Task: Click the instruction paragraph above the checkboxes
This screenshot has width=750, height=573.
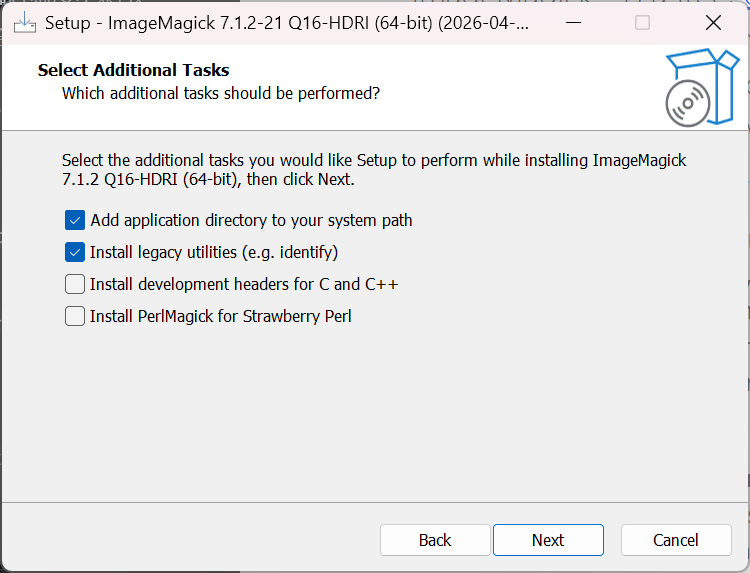Action: (x=374, y=170)
